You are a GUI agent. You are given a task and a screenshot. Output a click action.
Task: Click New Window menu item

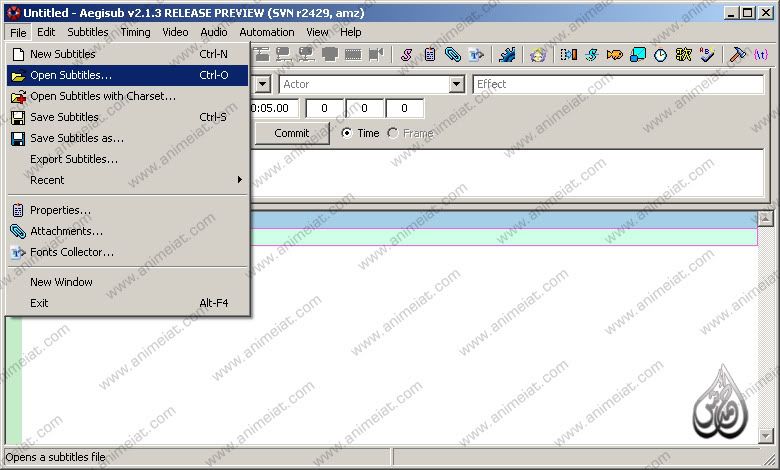(127, 282)
